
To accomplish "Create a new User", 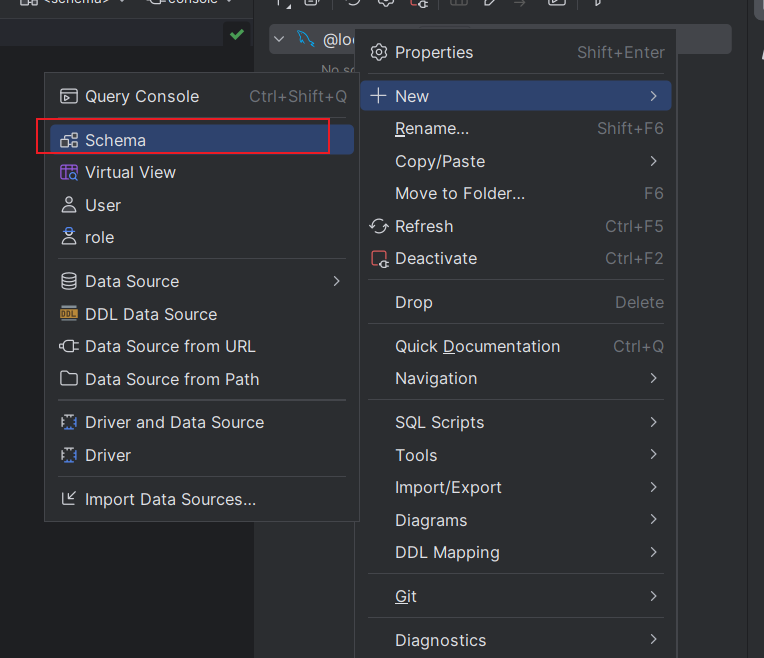I will 103,205.
